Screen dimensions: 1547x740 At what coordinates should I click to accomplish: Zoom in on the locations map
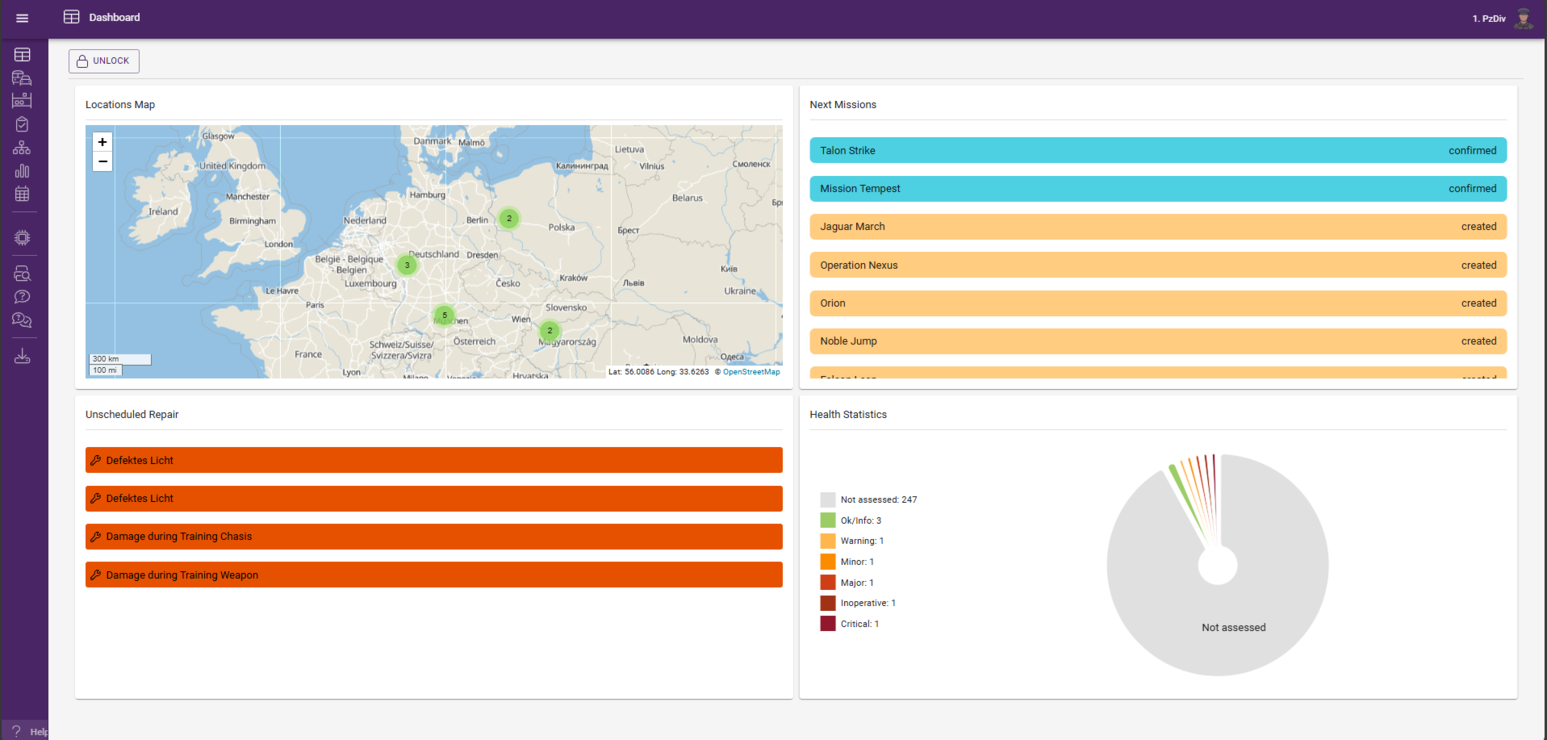pos(102,142)
